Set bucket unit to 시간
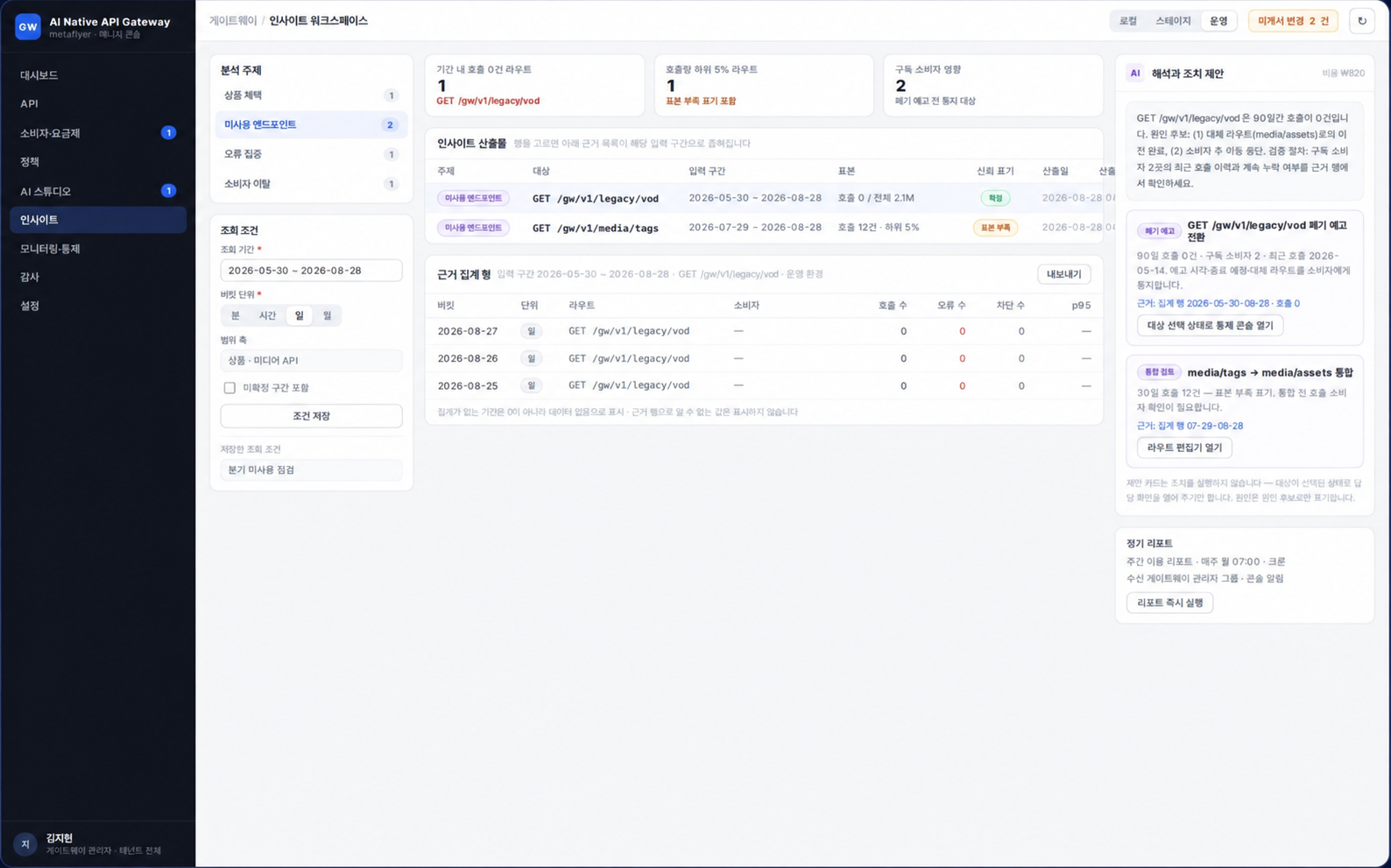 tap(267, 315)
